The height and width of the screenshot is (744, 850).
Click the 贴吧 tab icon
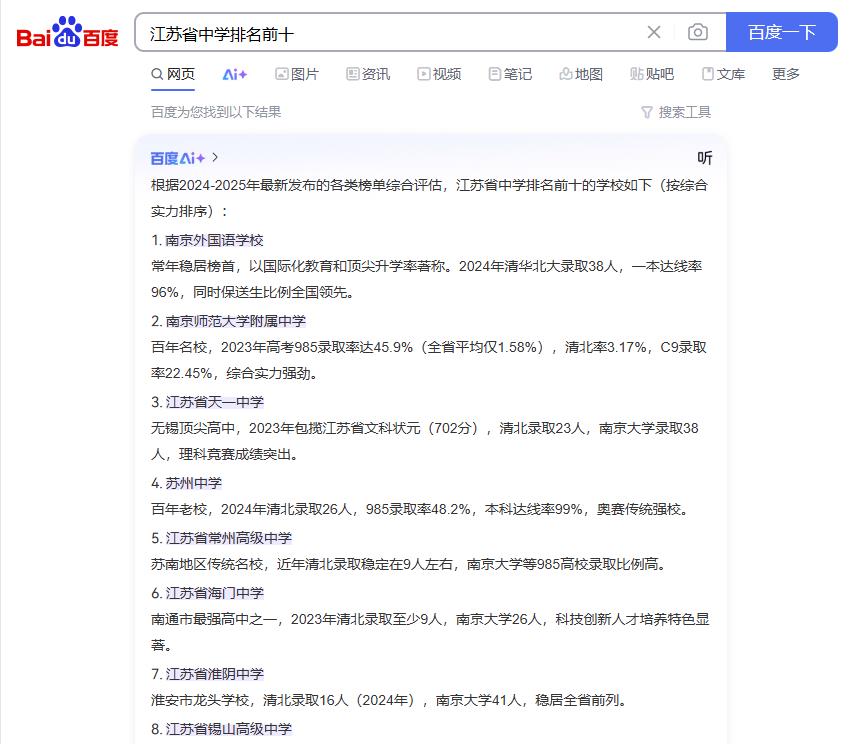(636, 74)
